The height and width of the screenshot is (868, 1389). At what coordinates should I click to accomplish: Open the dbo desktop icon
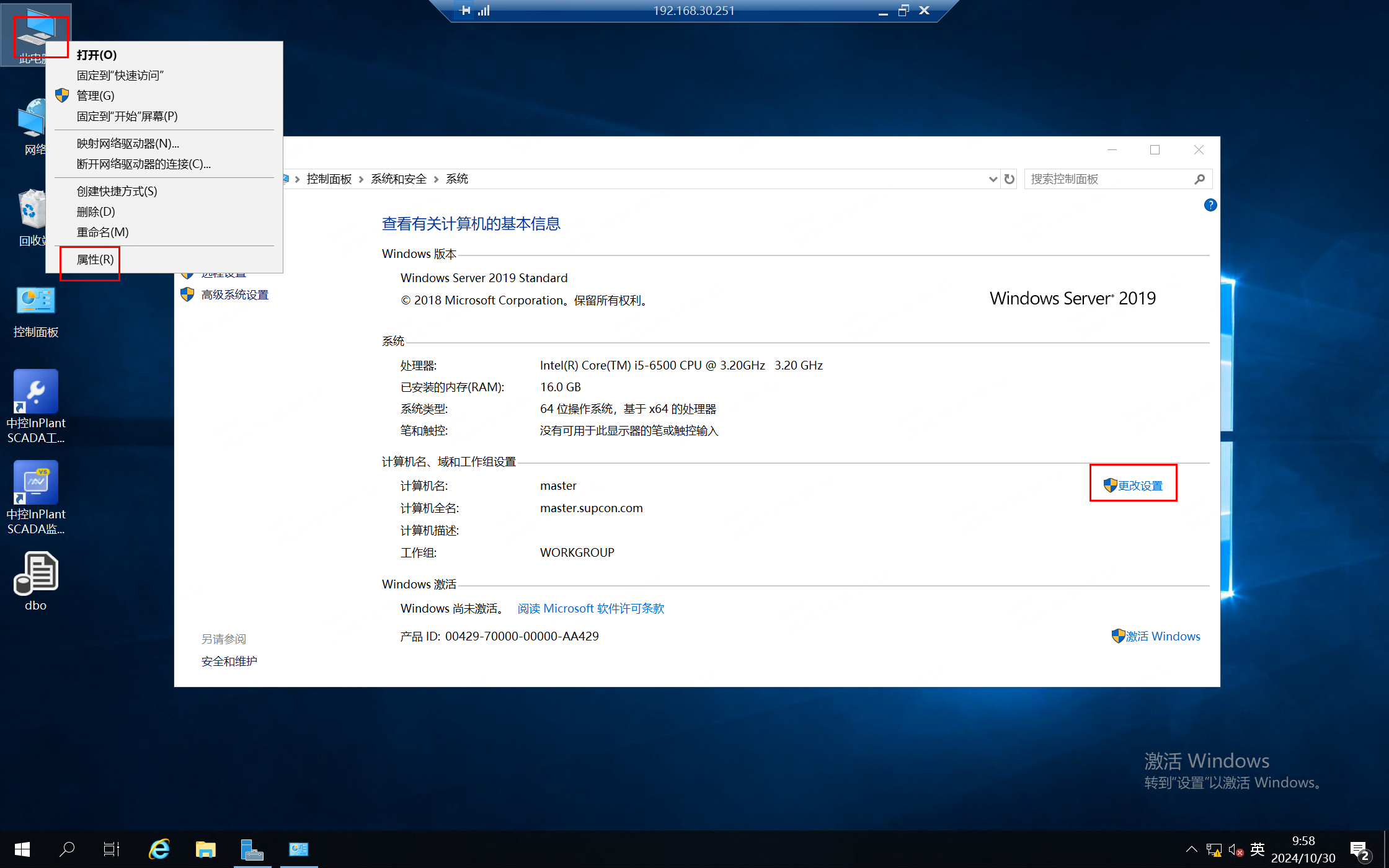click(x=35, y=573)
